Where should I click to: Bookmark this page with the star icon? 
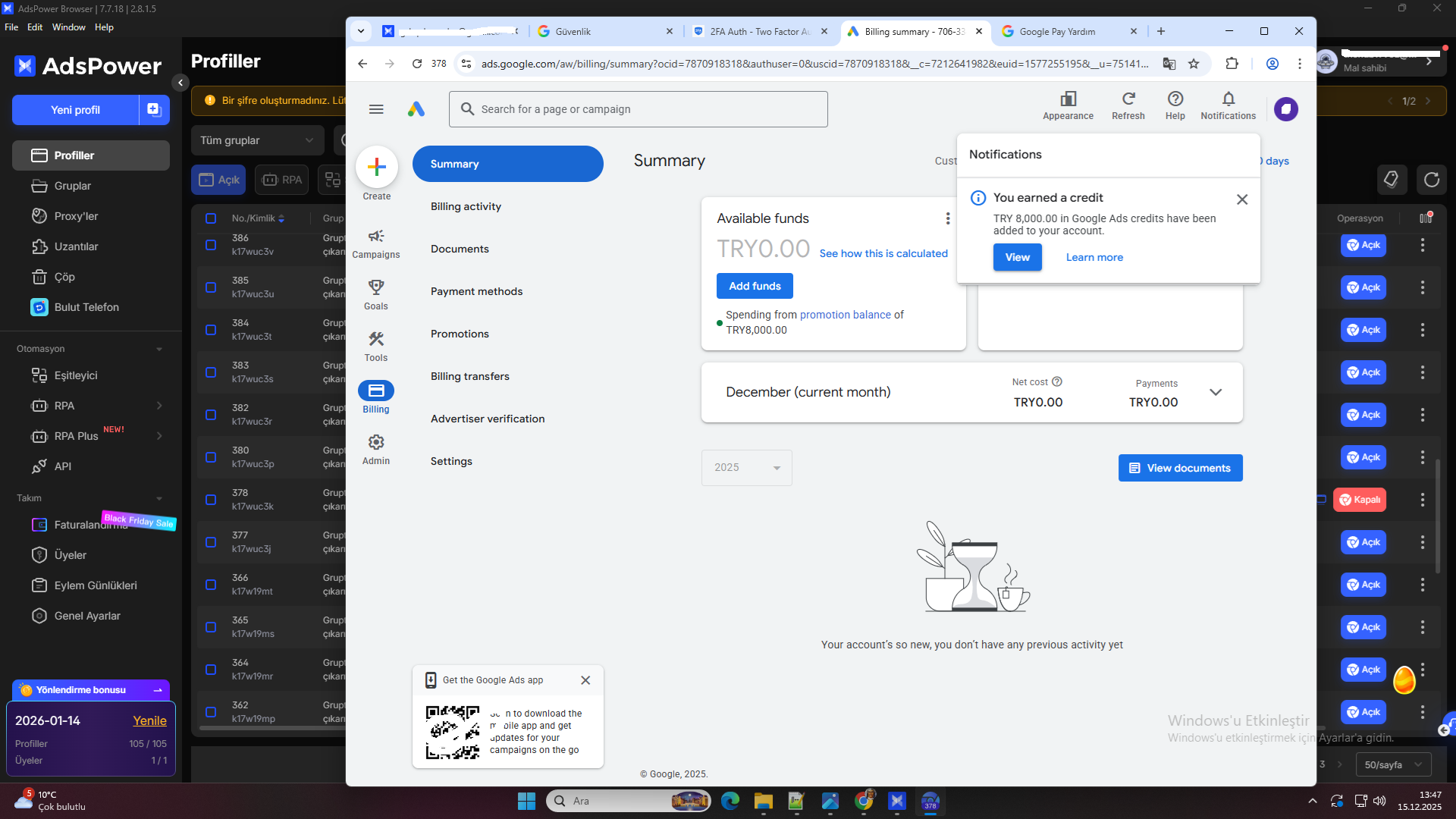(x=1194, y=64)
